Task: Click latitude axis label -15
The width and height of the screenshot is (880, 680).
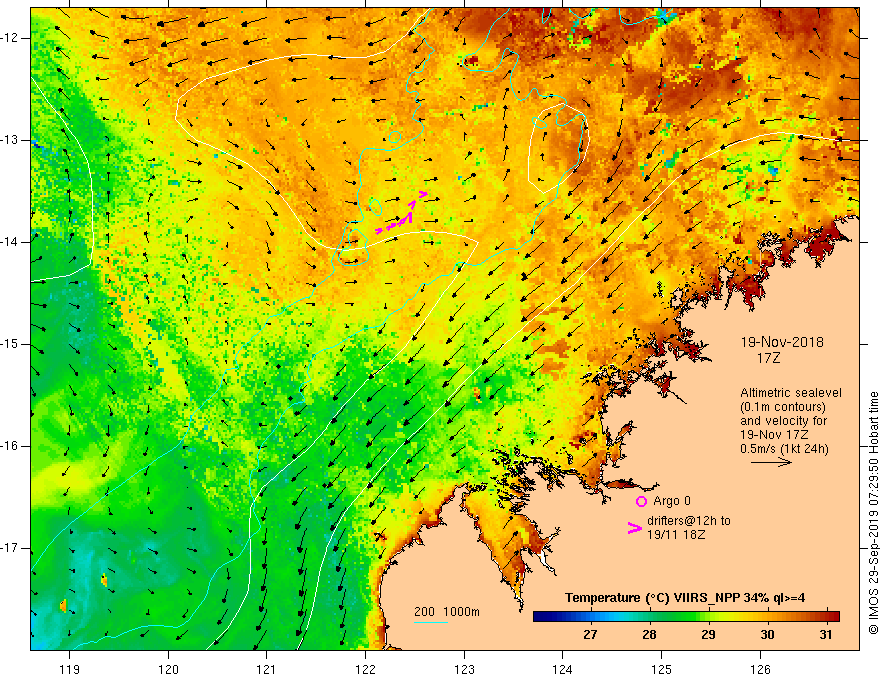Action: 11,344
